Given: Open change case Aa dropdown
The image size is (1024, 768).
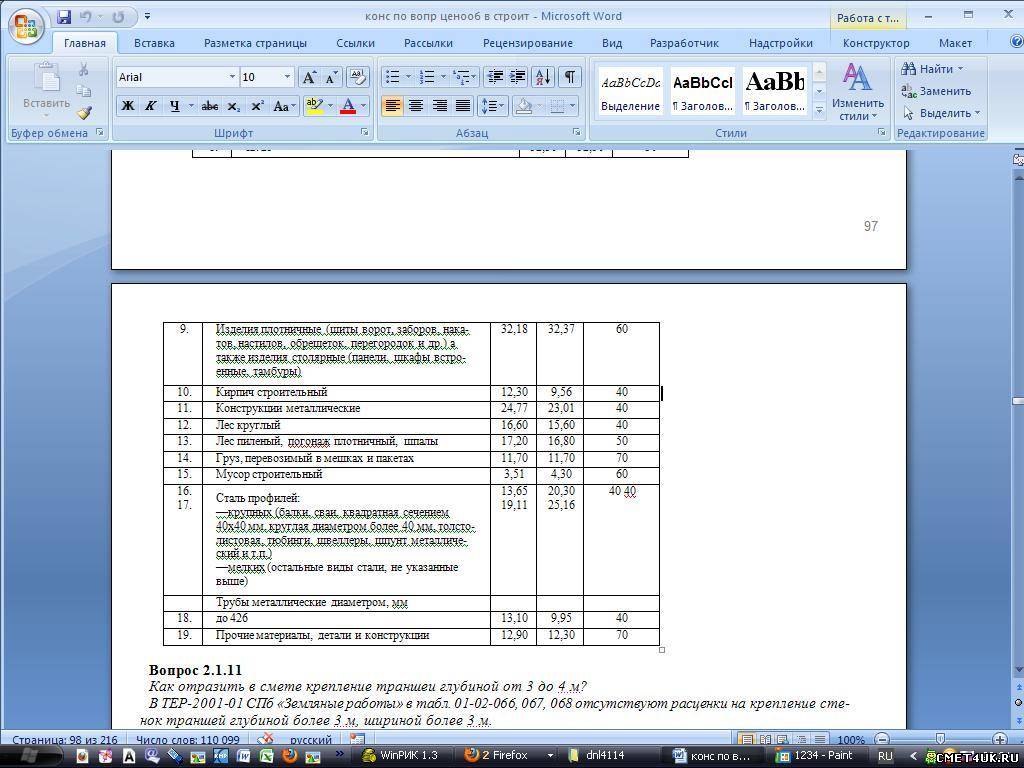Looking at the screenshot, I should click(284, 106).
